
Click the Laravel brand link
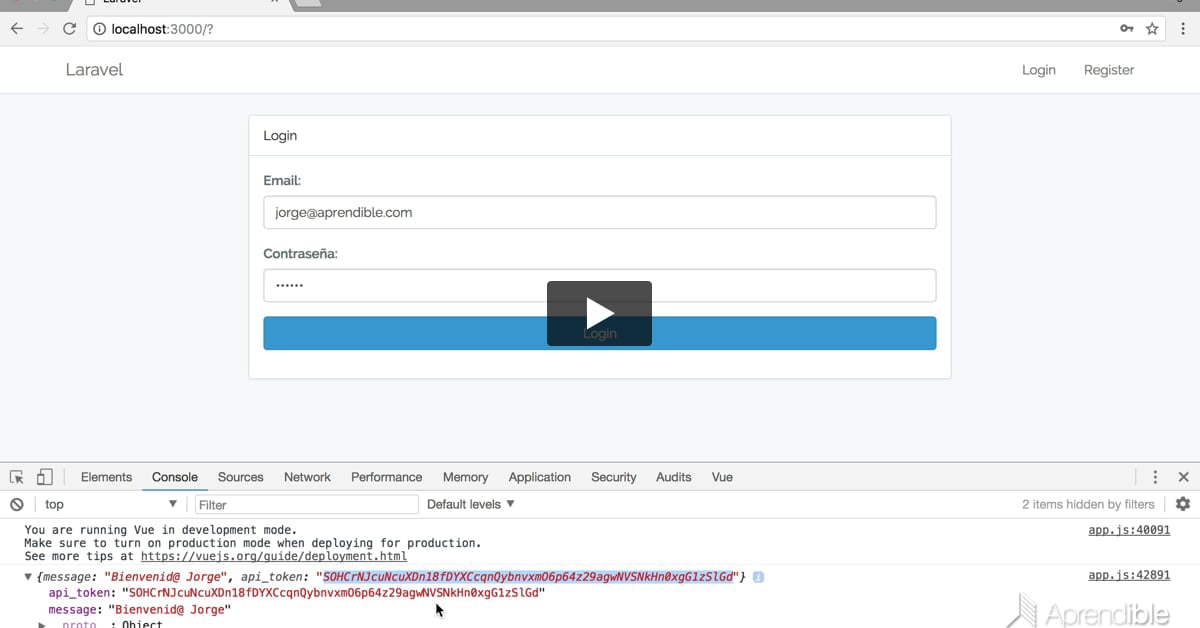pos(94,69)
